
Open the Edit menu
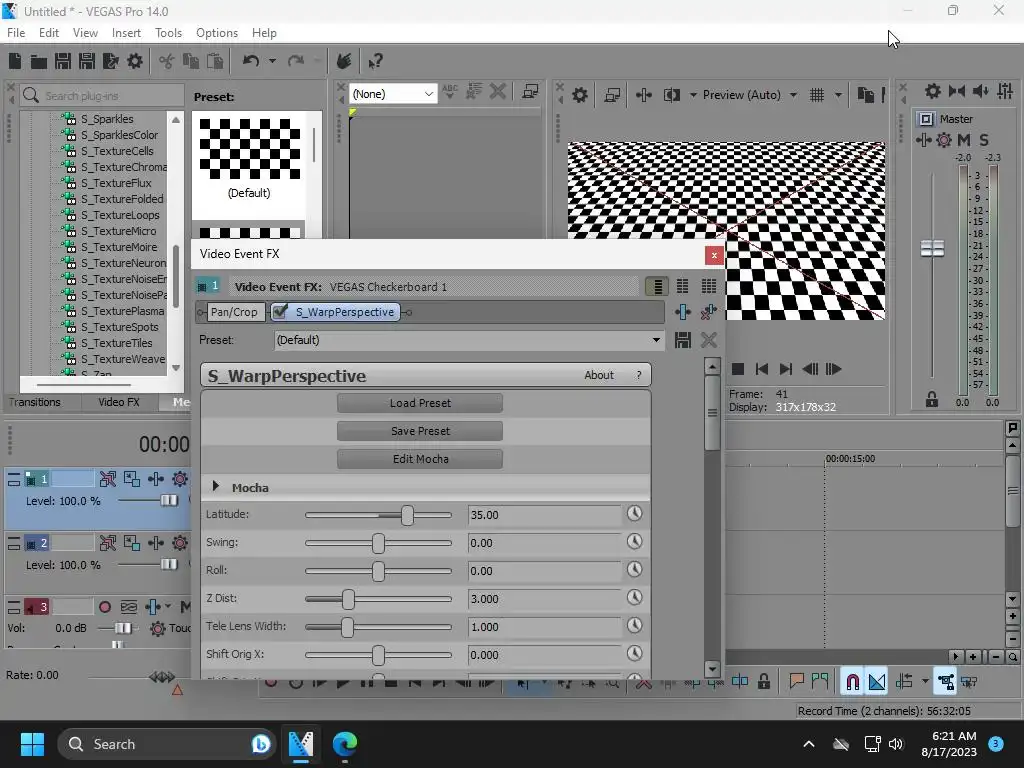coord(49,33)
